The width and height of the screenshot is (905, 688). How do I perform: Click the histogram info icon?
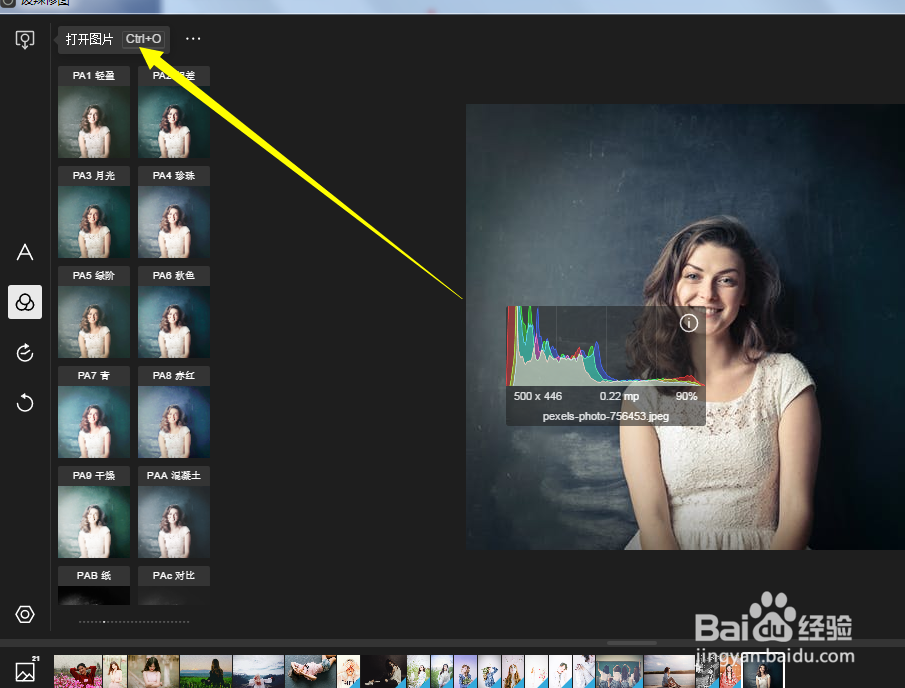coord(689,323)
